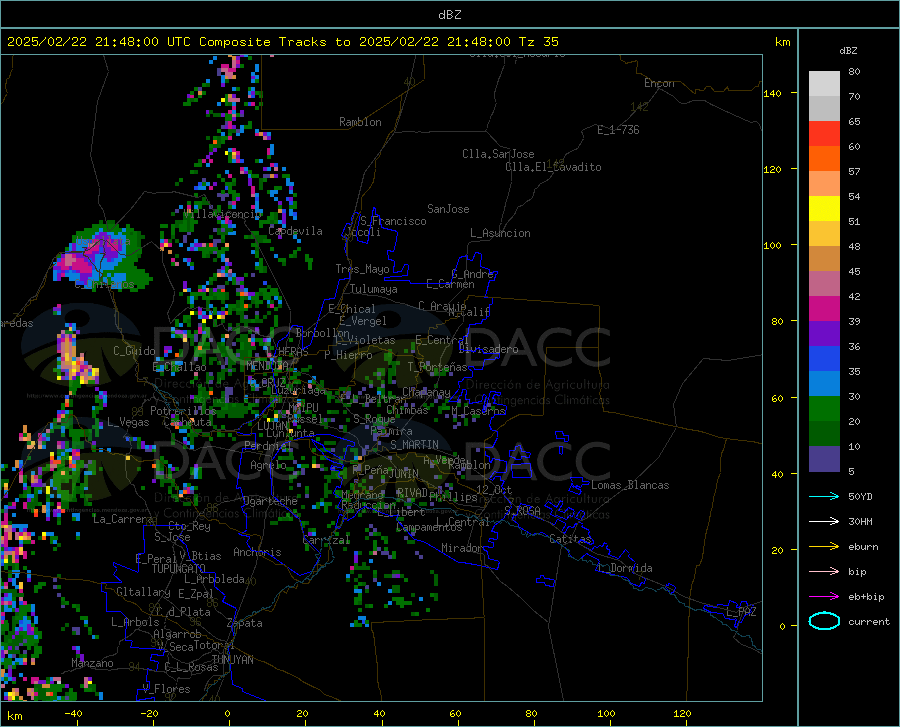
Task: Click the L_Asuncion label
Action: [500, 233]
